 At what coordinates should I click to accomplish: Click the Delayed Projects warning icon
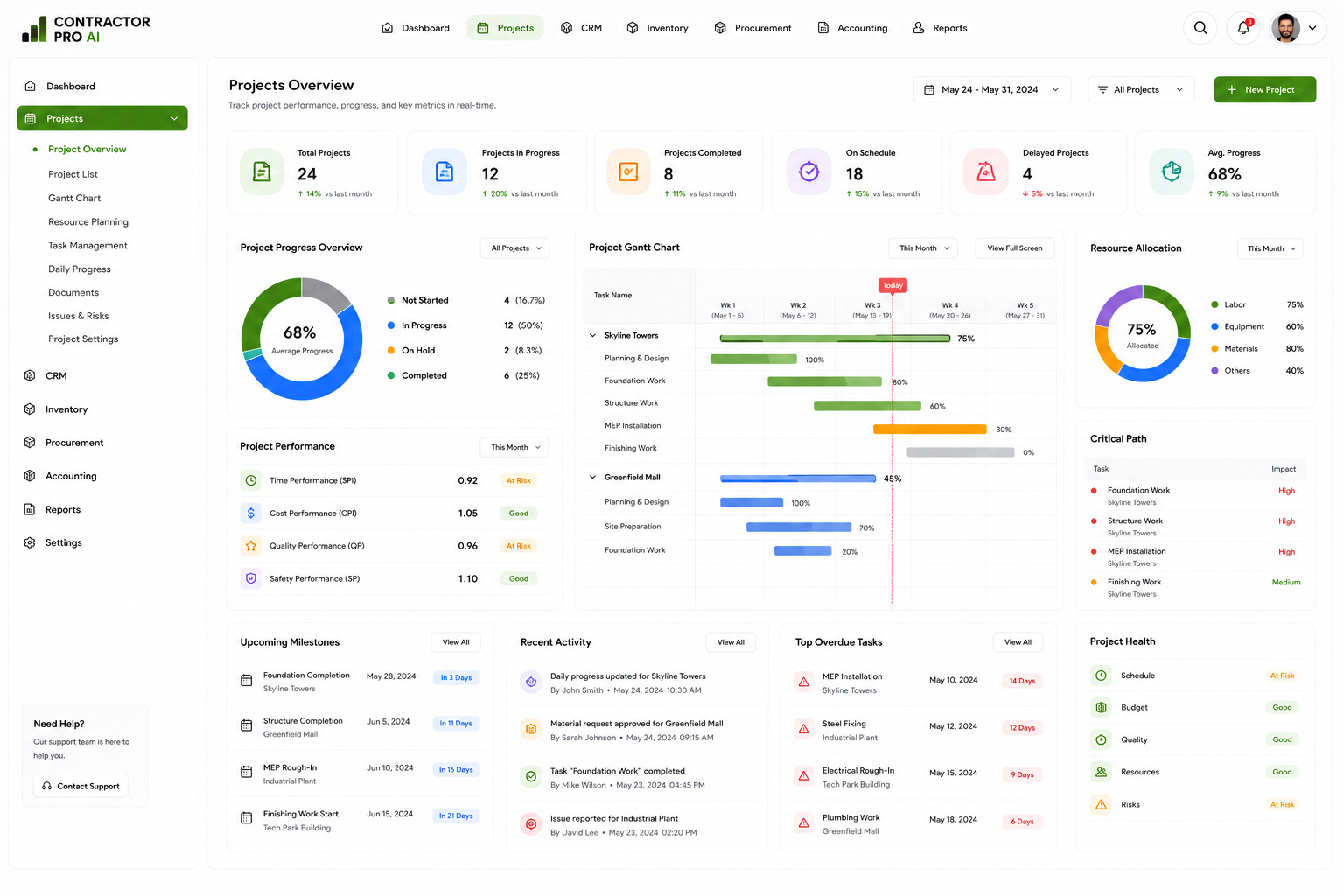[x=986, y=171]
